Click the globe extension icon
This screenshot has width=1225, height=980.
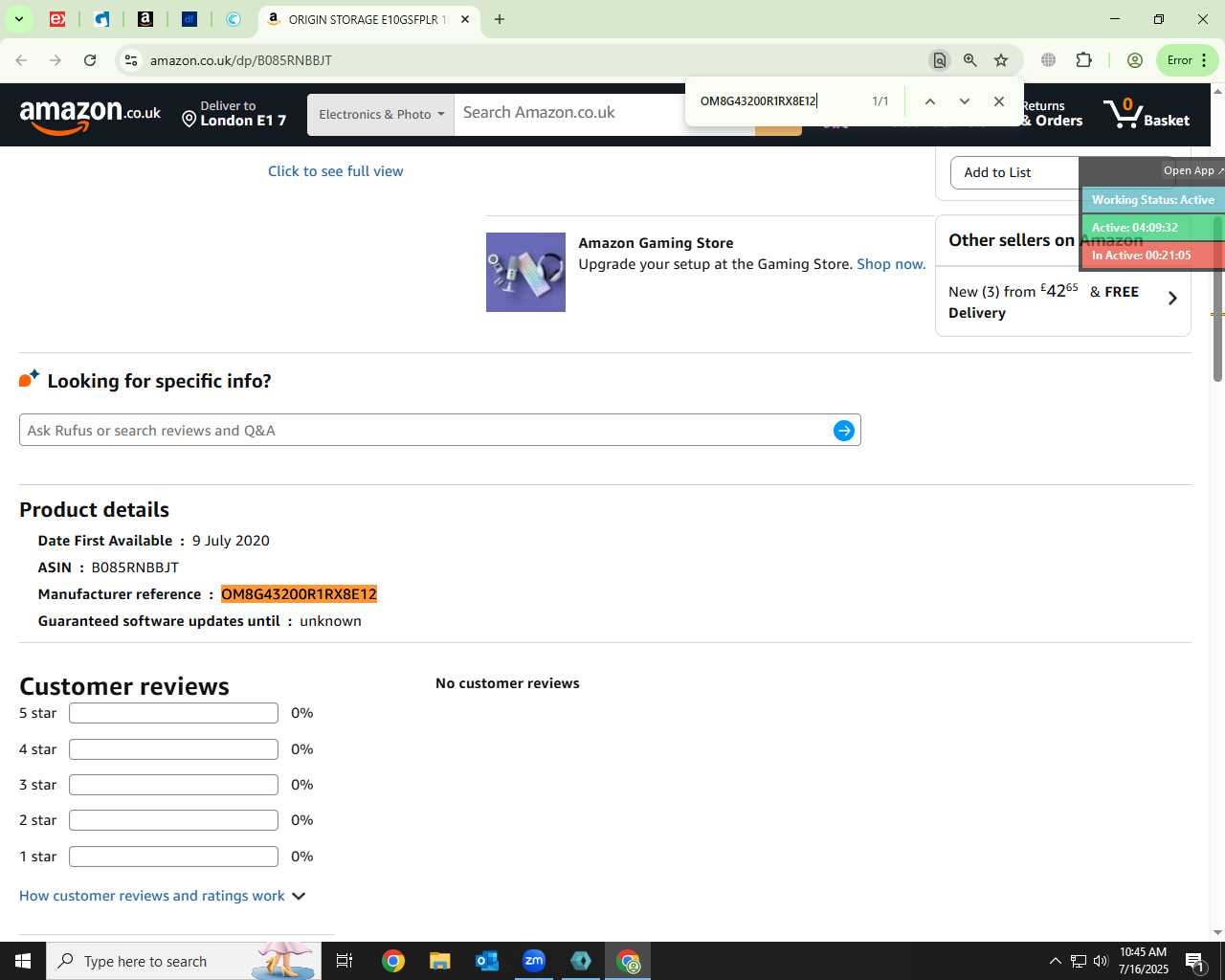1049,60
